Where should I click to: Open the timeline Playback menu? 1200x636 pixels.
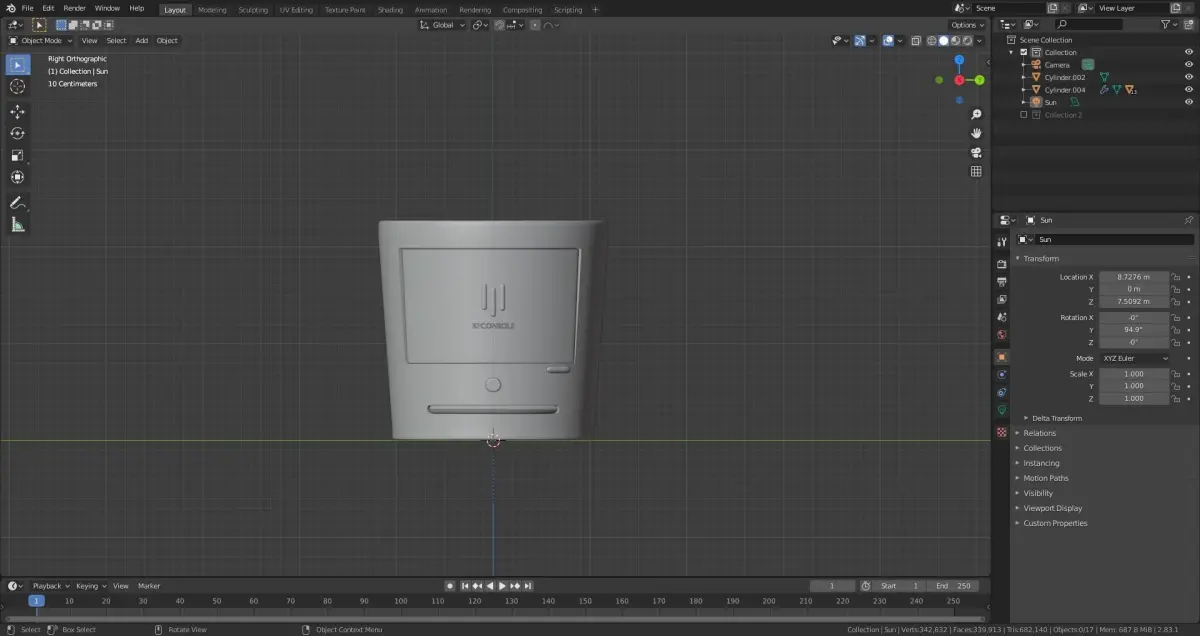[51, 586]
